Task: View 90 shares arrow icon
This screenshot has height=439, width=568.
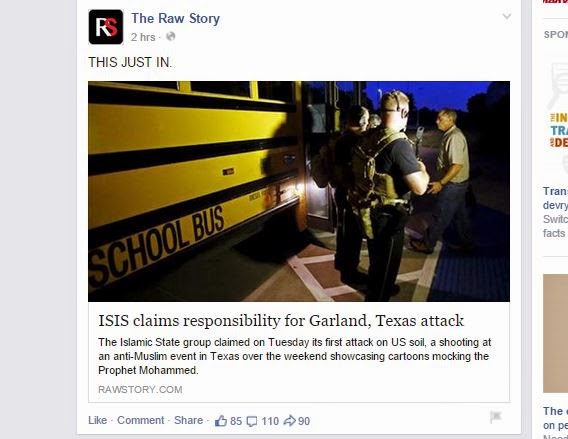Action: click(x=290, y=421)
